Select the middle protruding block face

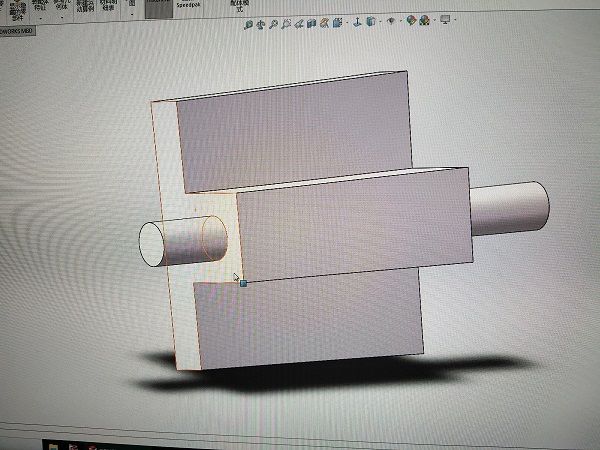[350, 225]
